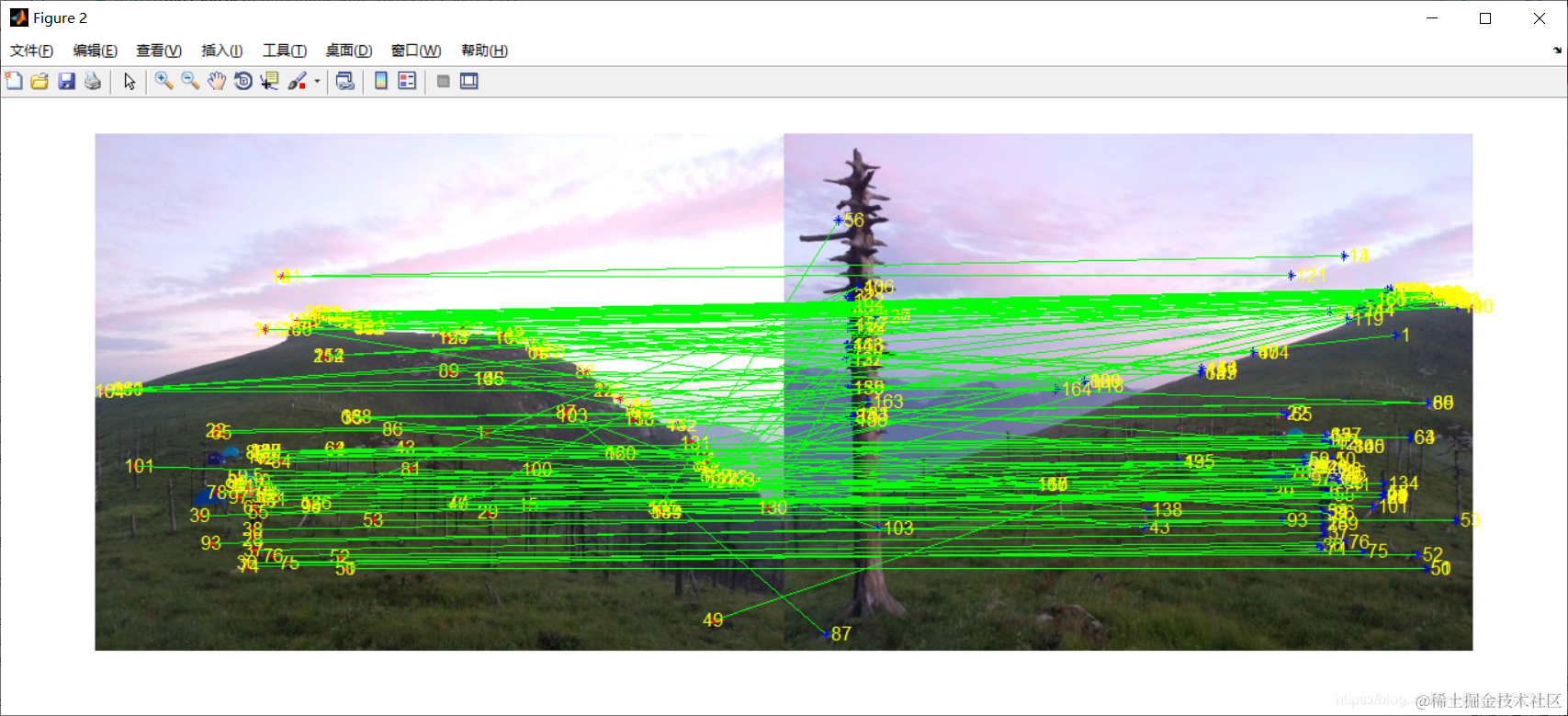
Task: Select the Zoom Out magnifier tool
Action: click(x=190, y=81)
